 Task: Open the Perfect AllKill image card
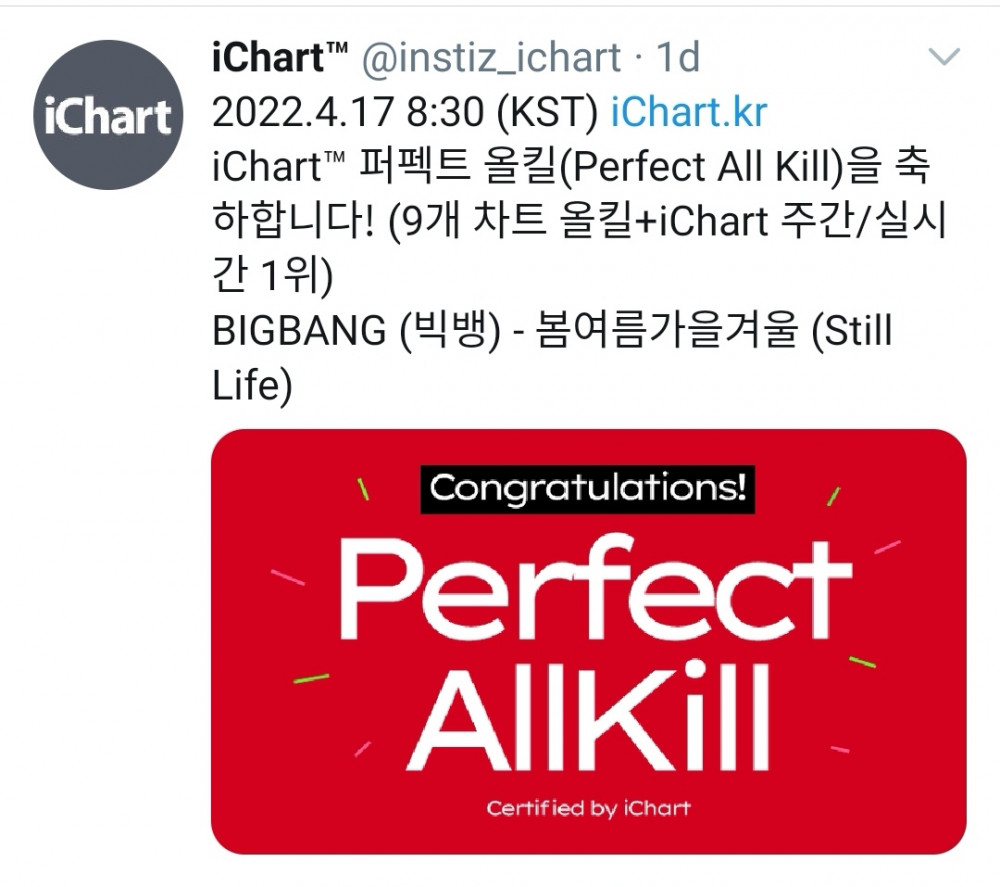tap(589, 641)
